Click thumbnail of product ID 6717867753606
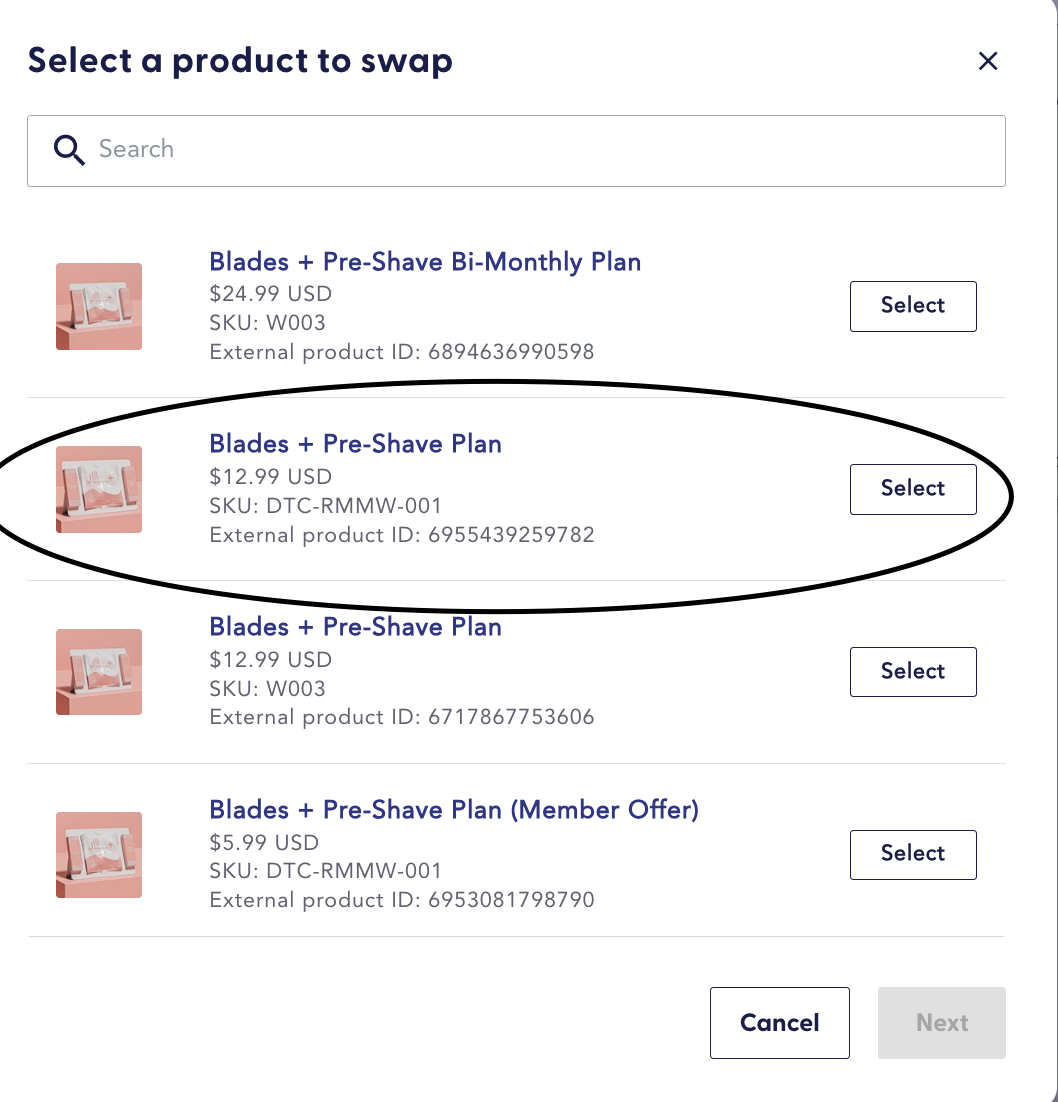The width and height of the screenshot is (1058, 1102). 99,672
